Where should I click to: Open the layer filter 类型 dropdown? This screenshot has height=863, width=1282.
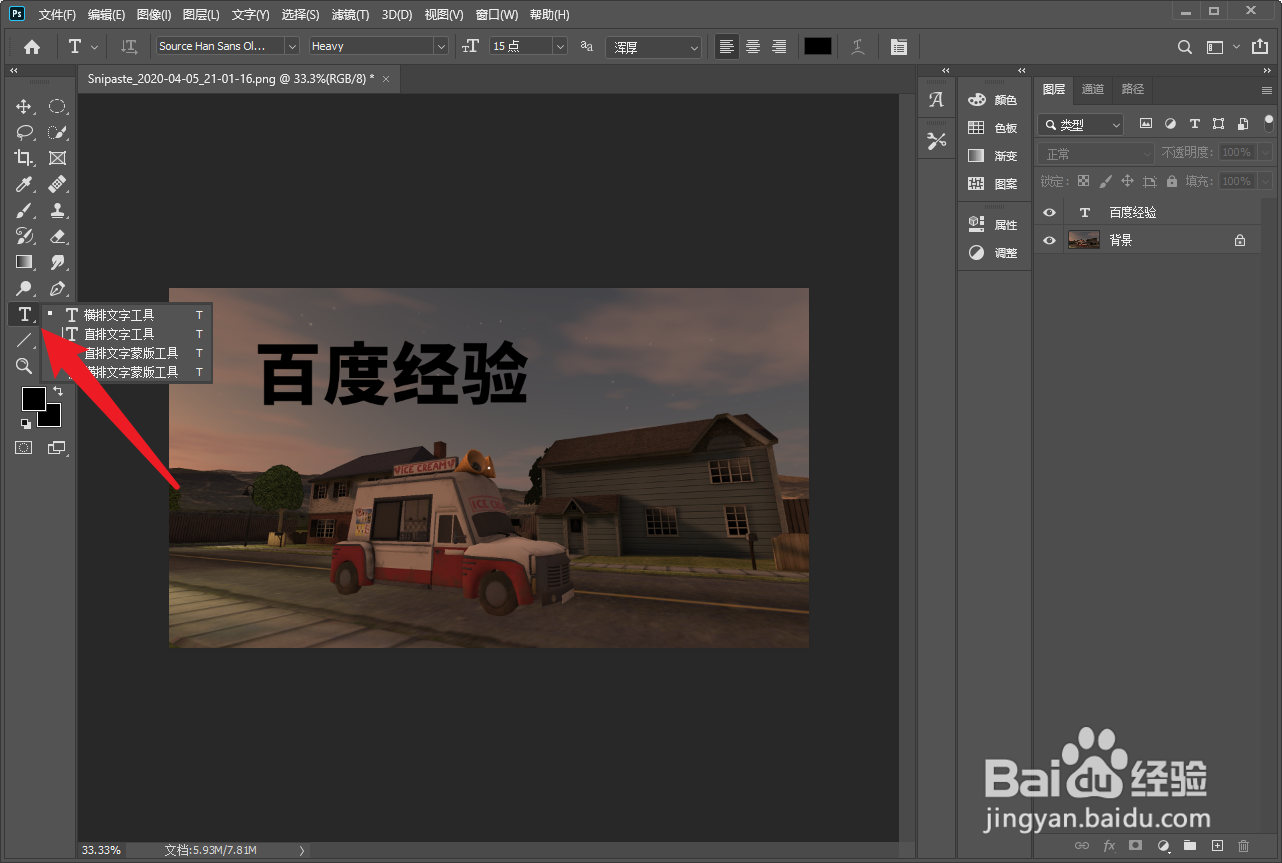(x=1081, y=125)
